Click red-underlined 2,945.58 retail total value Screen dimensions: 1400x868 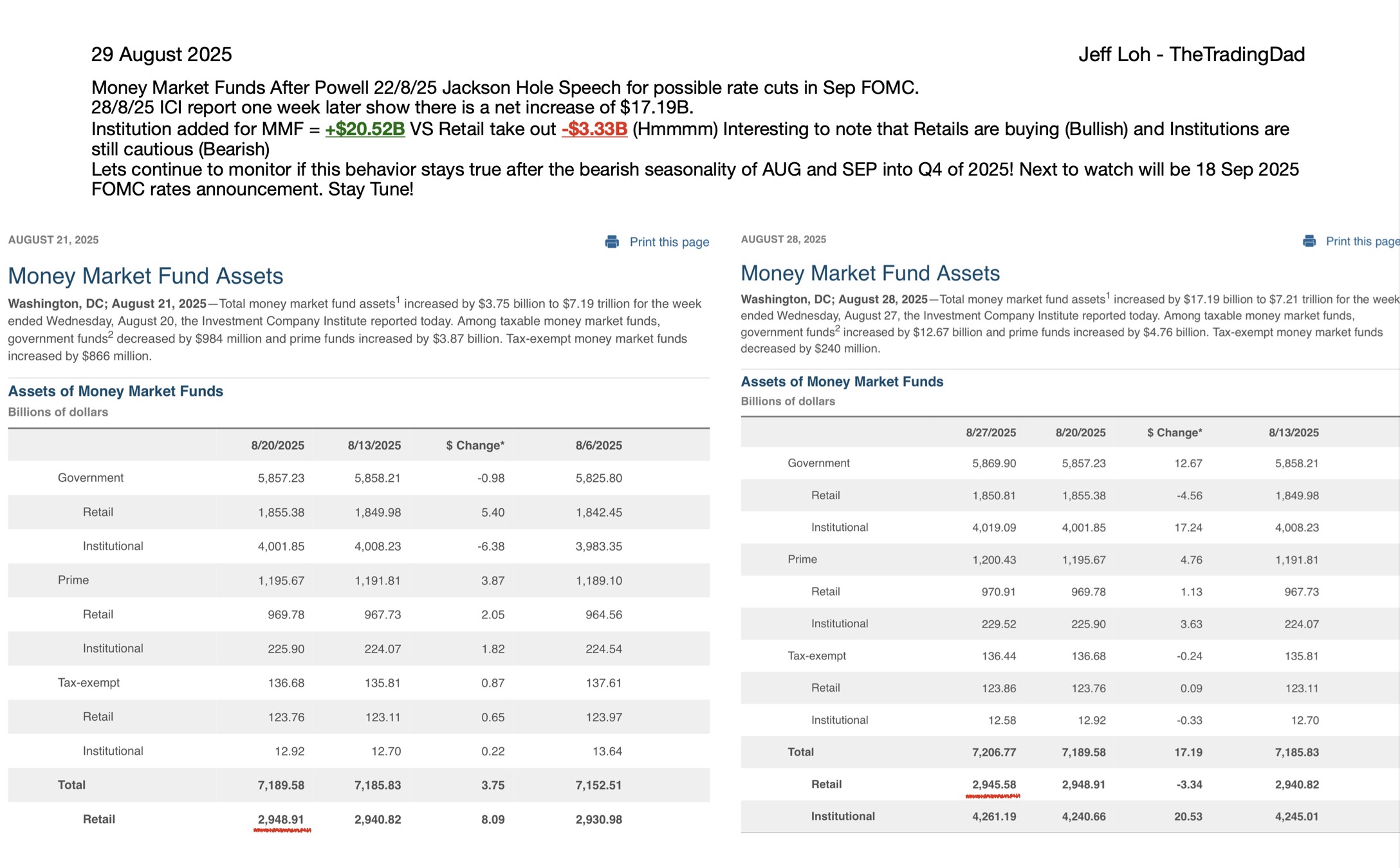993,784
